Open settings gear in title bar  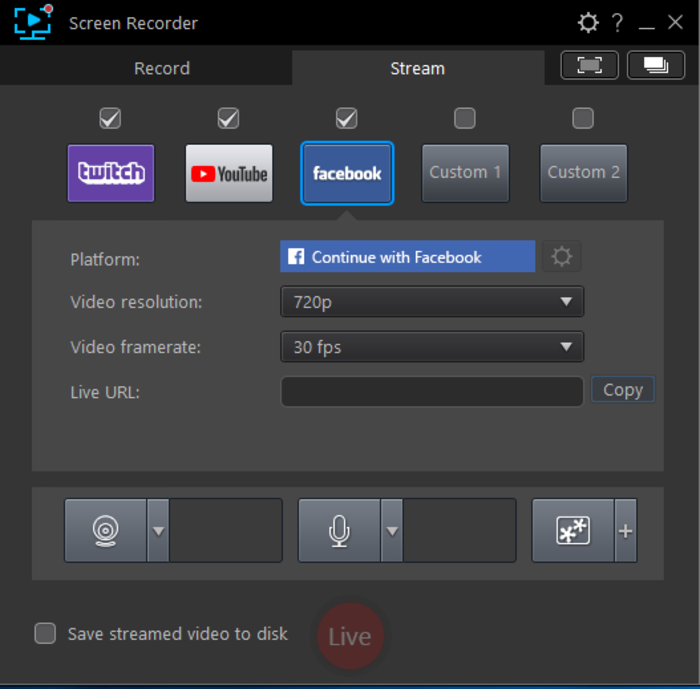point(588,22)
